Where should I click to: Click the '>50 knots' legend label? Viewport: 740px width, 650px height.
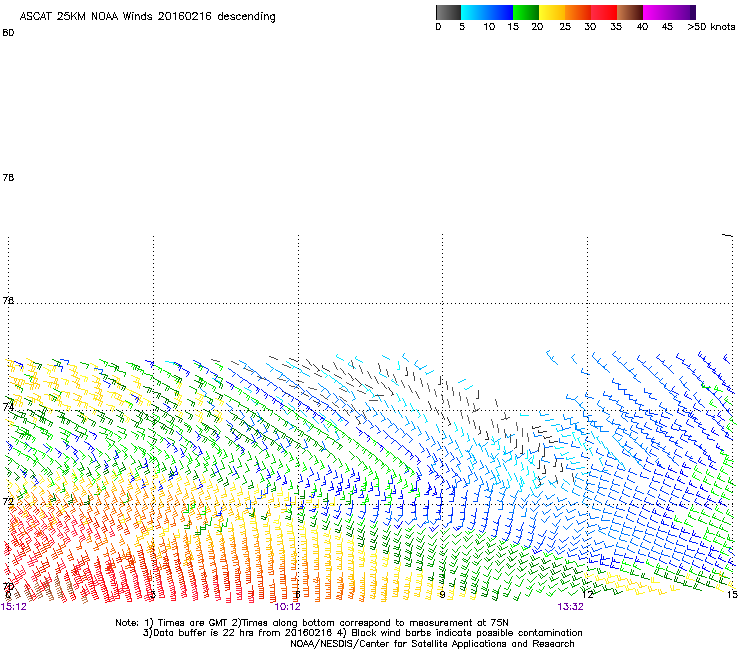point(711,27)
